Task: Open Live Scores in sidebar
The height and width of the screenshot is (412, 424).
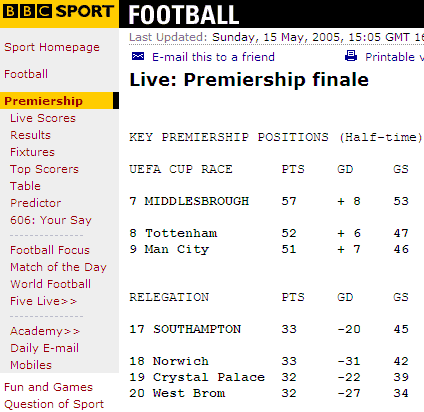Action: tap(43, 118)
